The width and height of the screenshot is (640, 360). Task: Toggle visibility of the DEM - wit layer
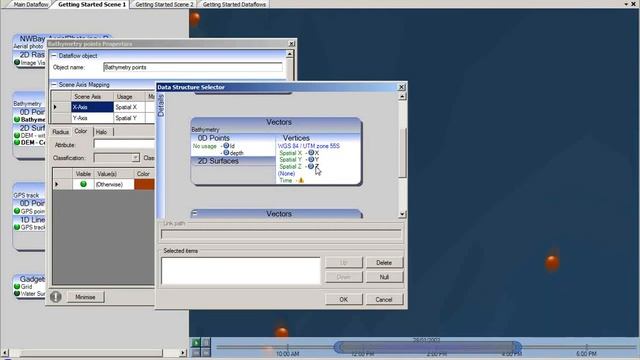click(17, 135)
